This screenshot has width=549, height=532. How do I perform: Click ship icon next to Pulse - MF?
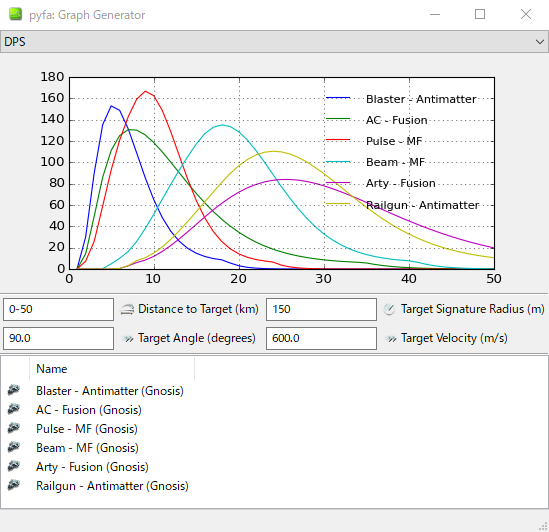14,428
